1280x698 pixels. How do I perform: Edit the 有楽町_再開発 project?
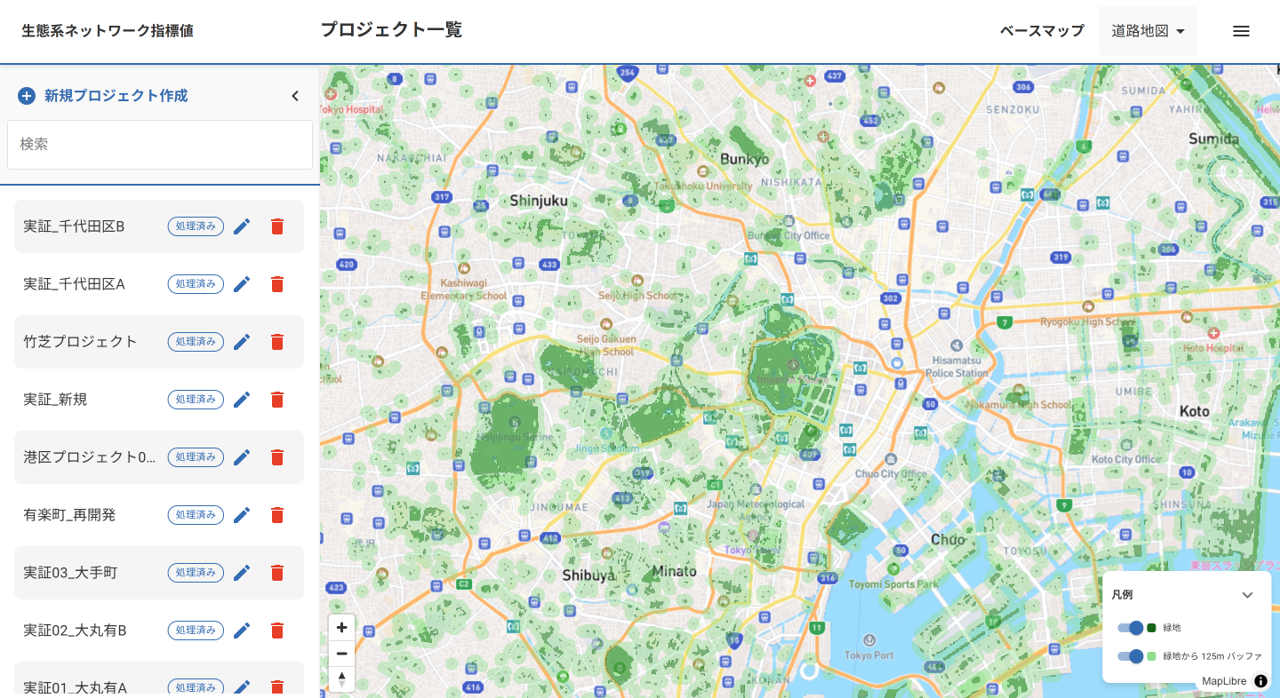241,515
